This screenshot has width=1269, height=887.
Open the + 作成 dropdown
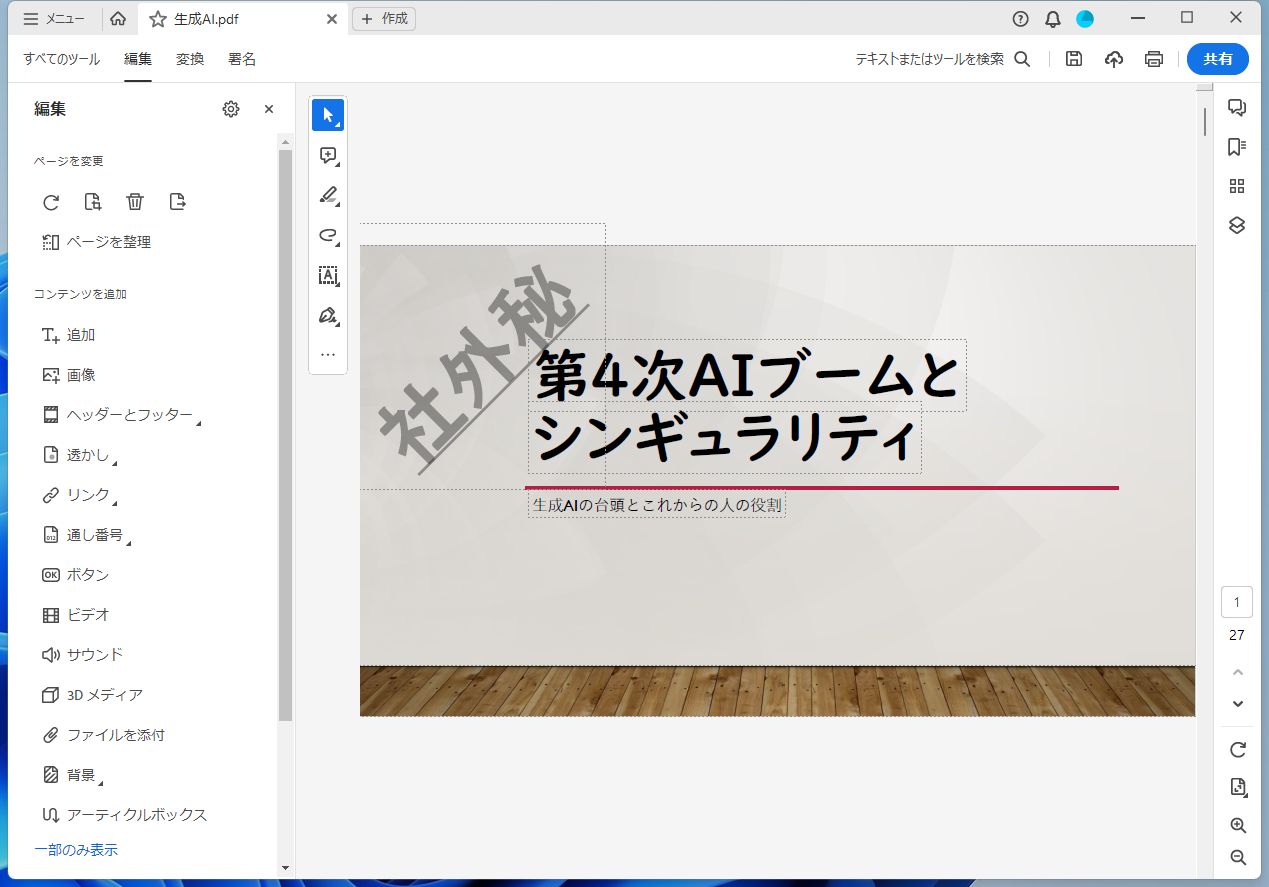point(384,18)
